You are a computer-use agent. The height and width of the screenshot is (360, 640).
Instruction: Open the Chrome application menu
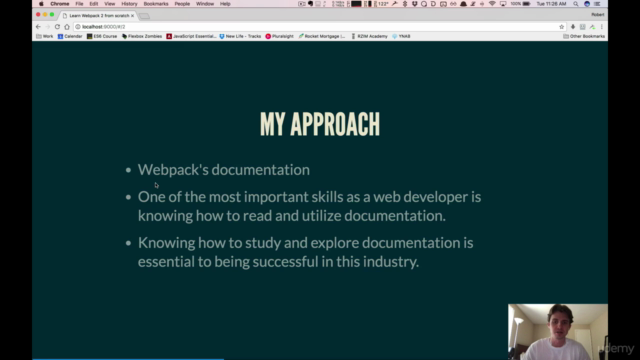click(x=60, y=4)
